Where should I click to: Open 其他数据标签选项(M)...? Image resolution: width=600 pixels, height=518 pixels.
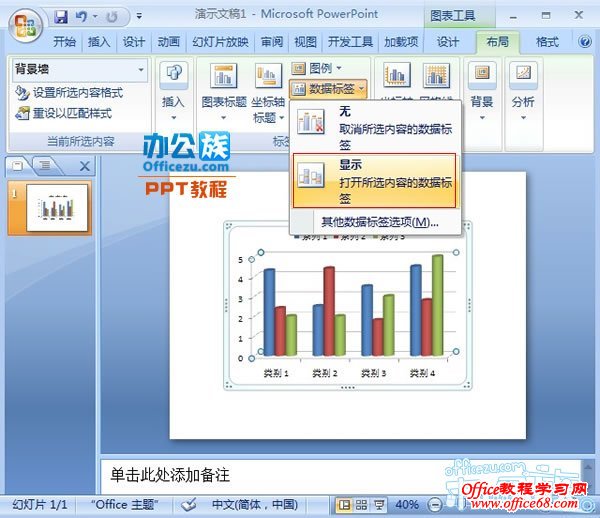pyautogui.click(x=380, y=222)
